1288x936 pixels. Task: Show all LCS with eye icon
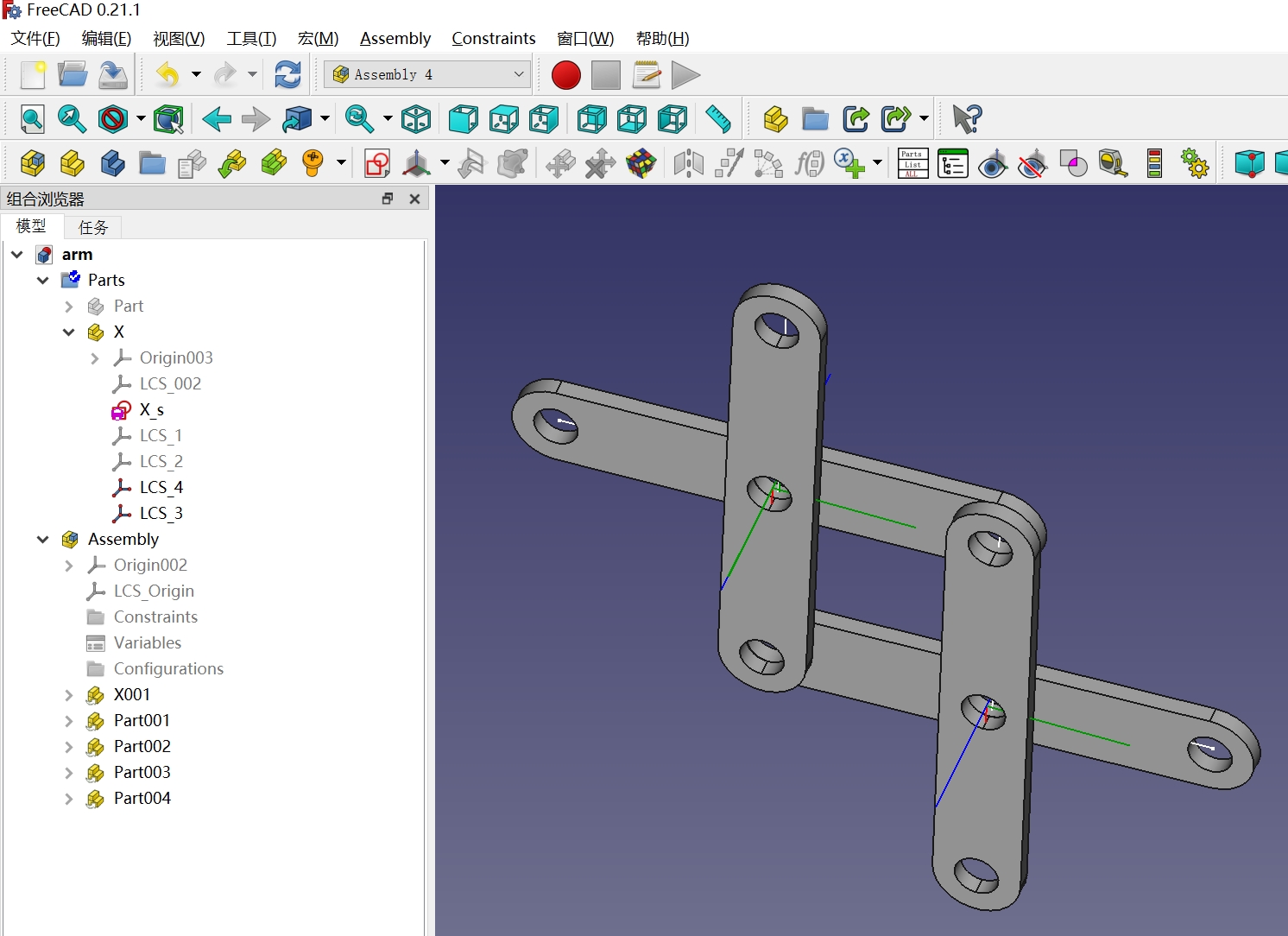click(993, 163)
